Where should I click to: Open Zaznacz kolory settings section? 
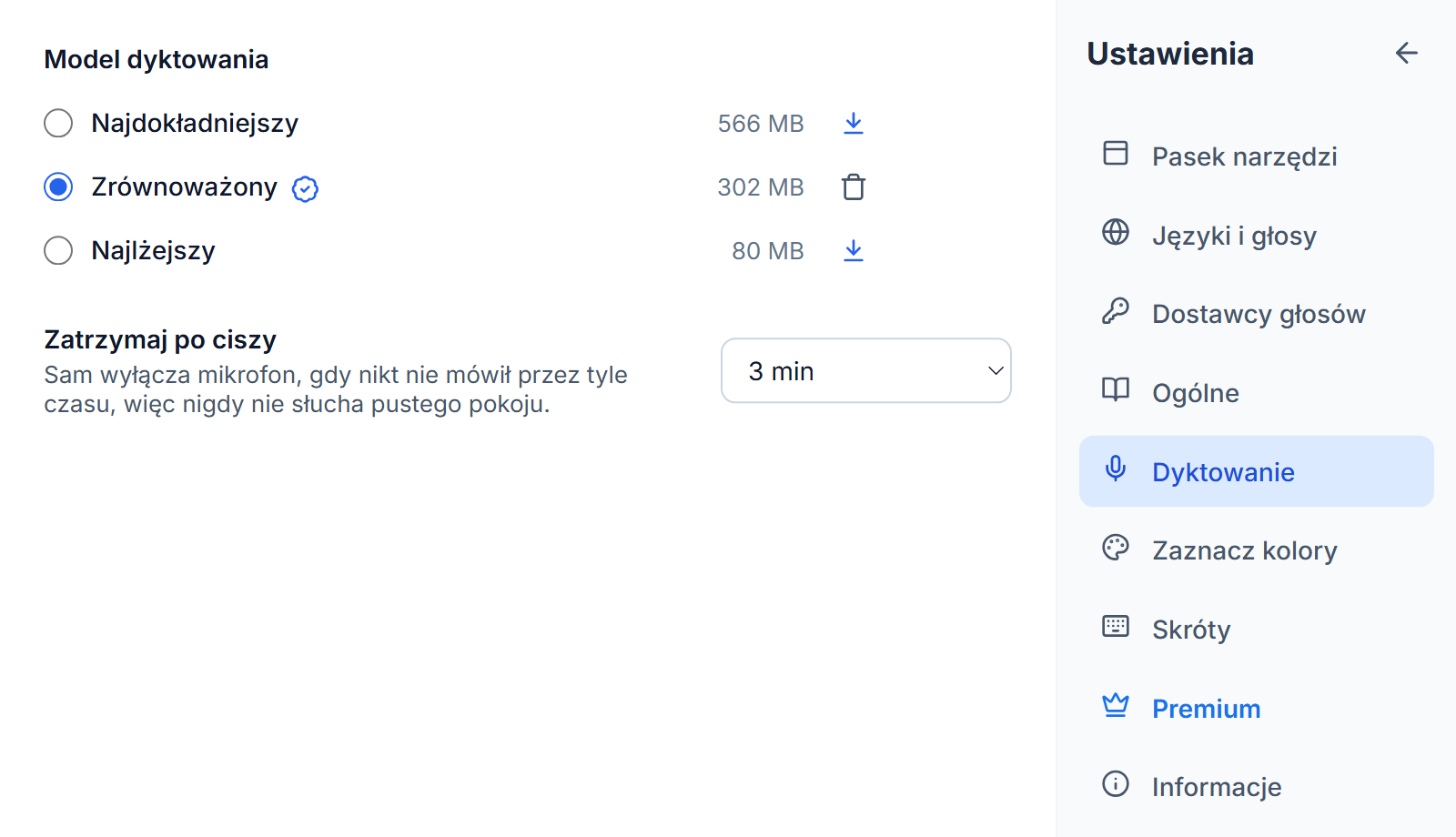1257,550
